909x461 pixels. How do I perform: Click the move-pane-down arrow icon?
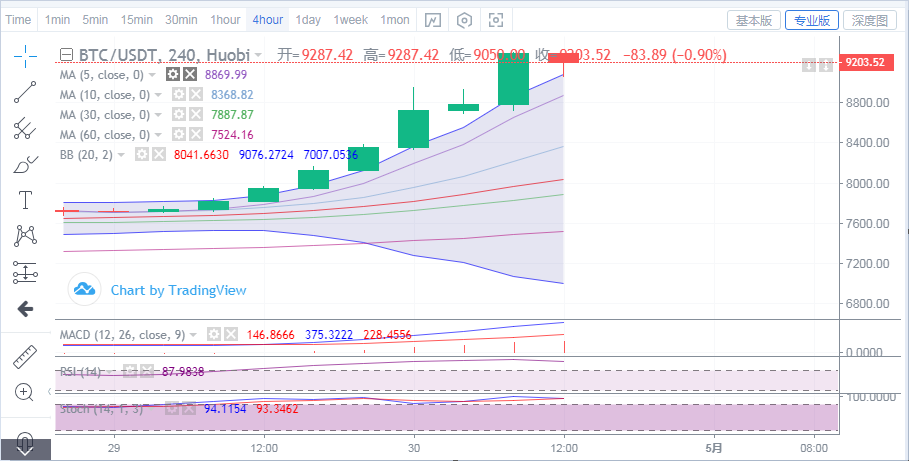point(809,64)
